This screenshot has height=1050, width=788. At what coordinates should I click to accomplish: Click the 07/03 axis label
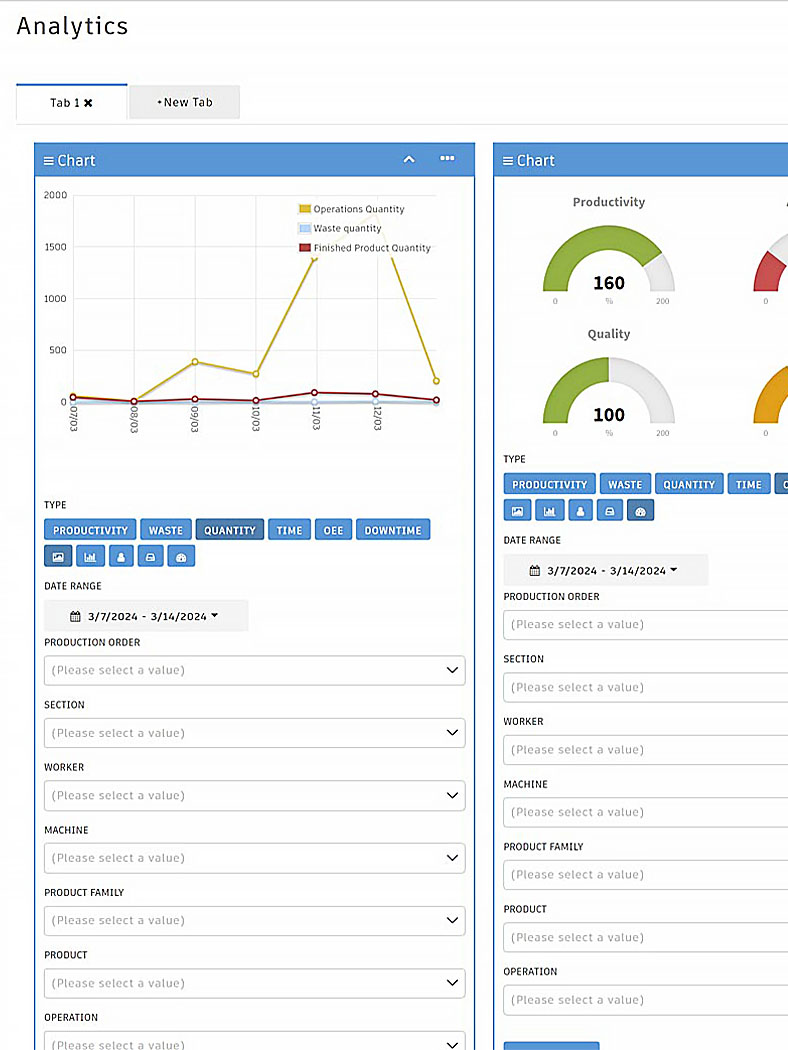(74, 419)
